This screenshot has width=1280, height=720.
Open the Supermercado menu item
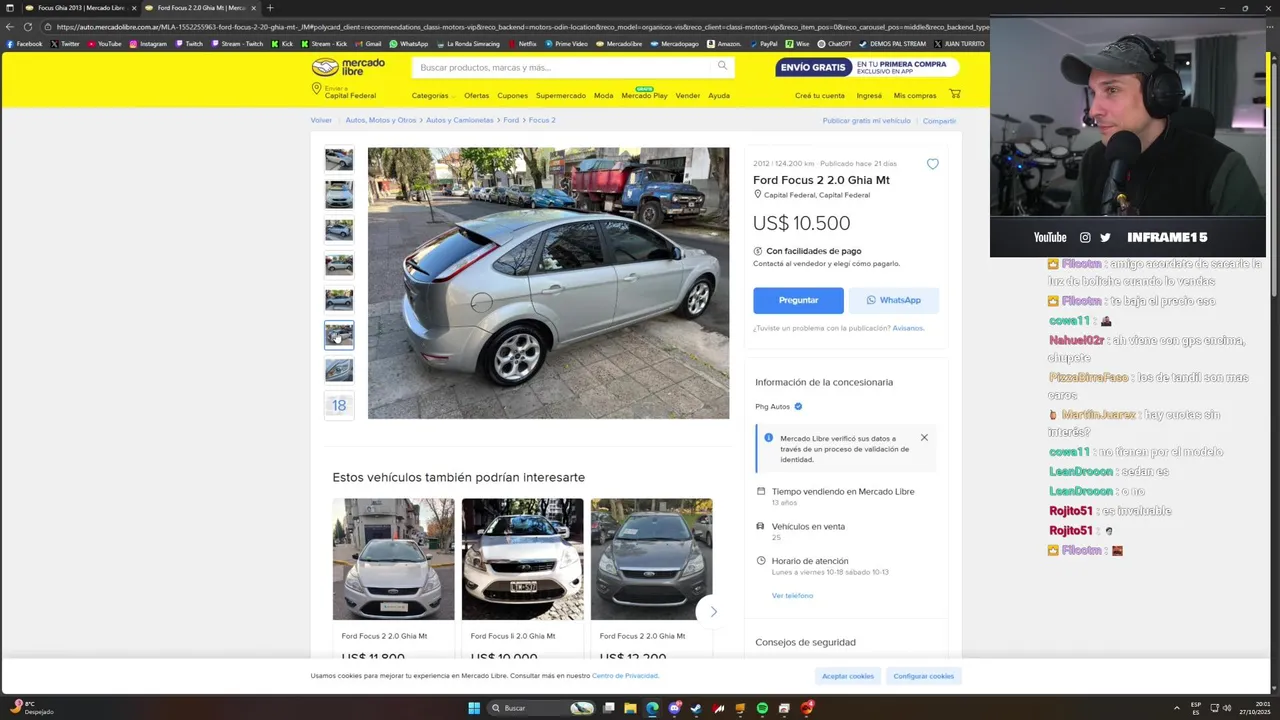tap(561, 96)
